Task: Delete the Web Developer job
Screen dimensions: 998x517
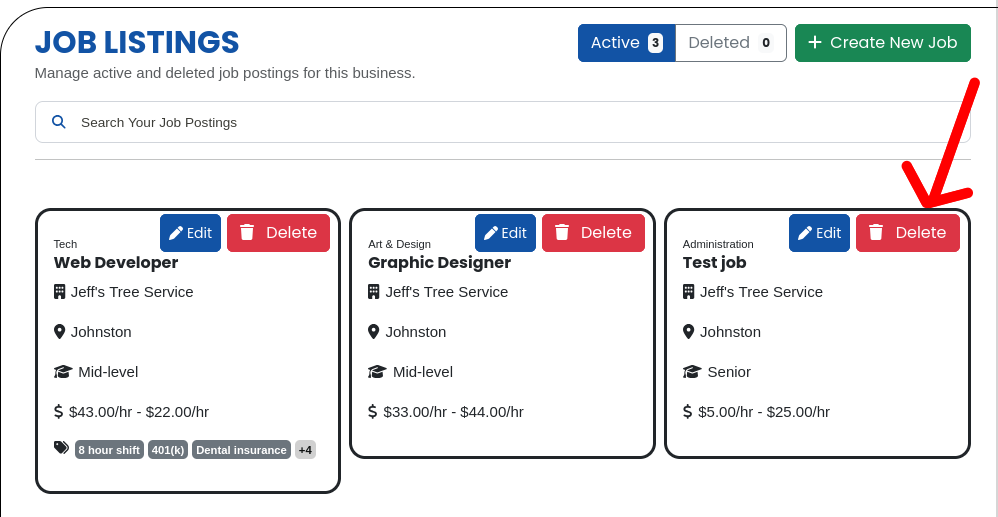Action: [278, 233]
